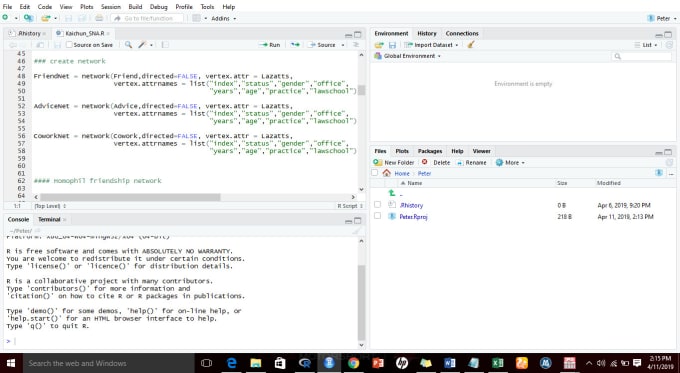This screenshot has height=373, width=680.
Task: Click the Environment search field
Action: tap(642, 56)
